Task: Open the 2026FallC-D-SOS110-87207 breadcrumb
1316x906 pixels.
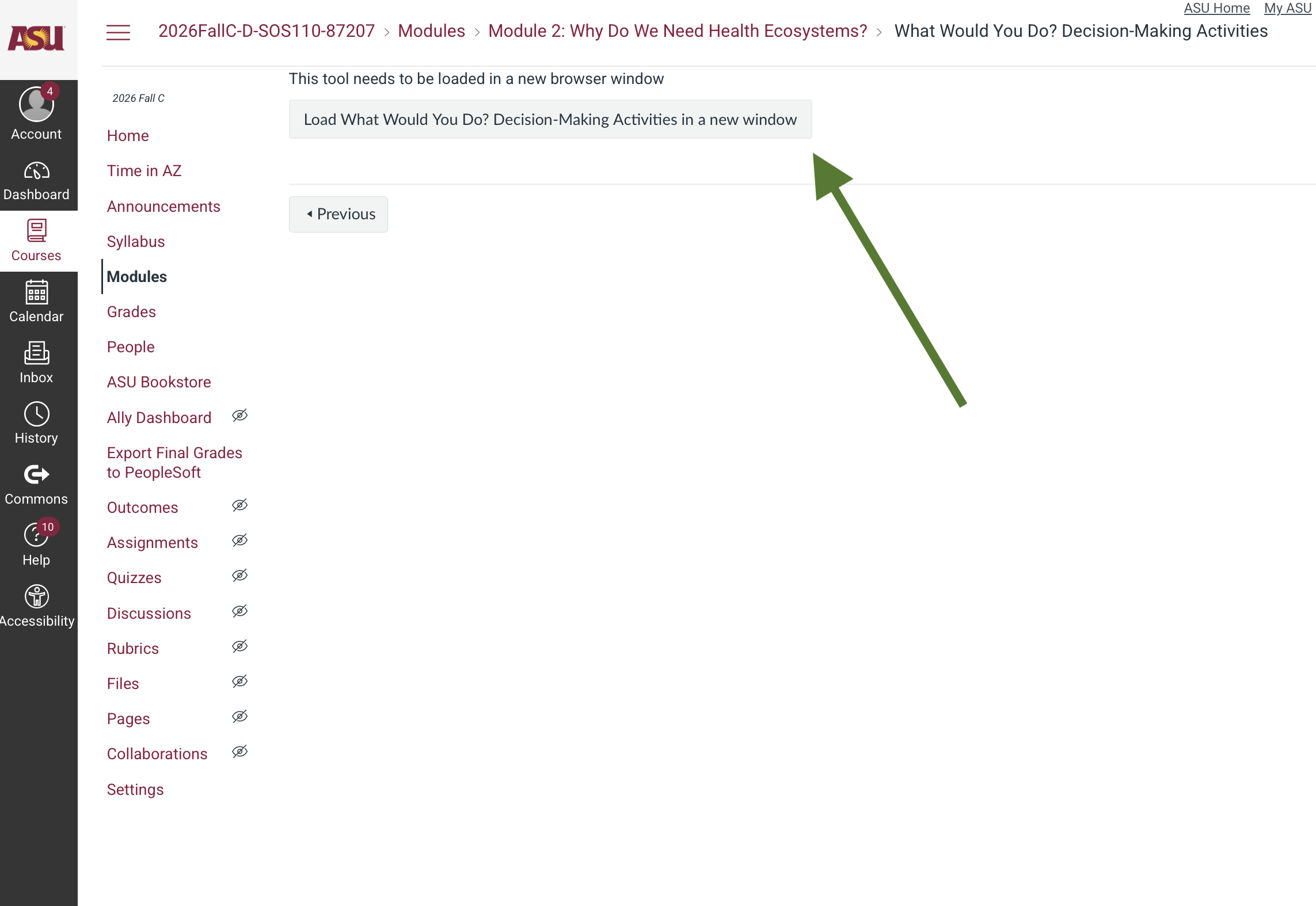Action: click(267, 31)
